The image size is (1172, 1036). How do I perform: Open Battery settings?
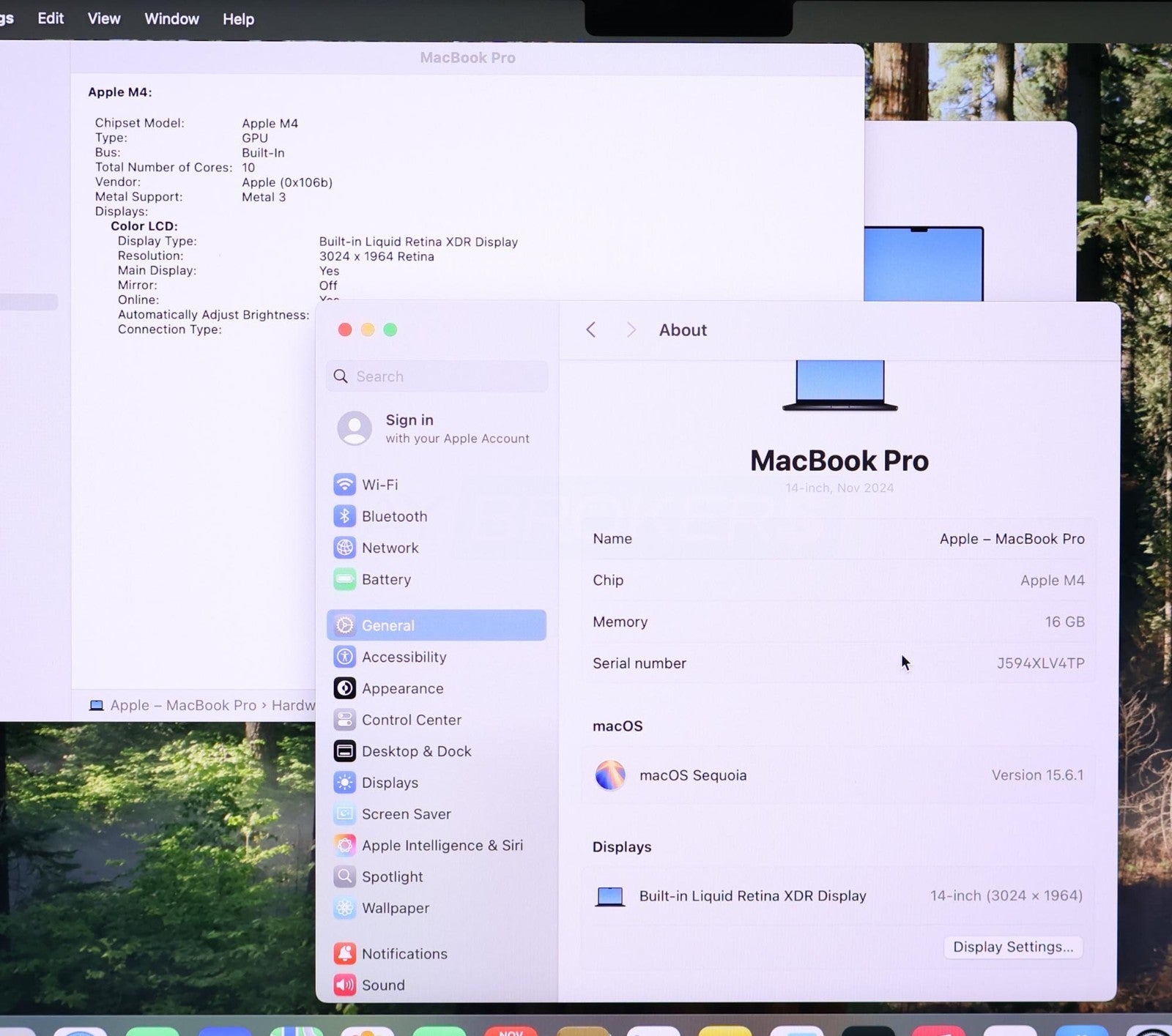[x=385, y=579]
